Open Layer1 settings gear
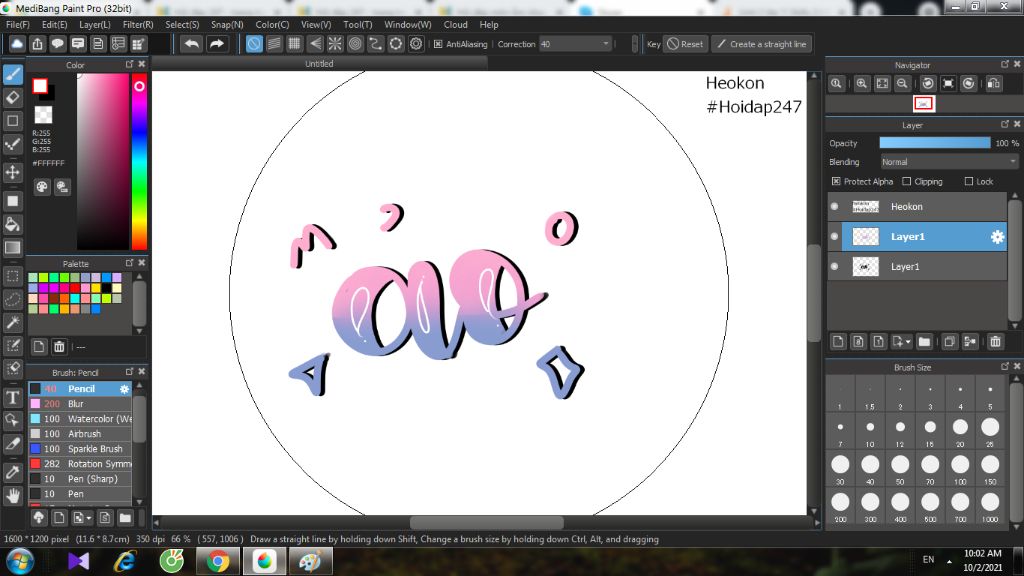Viewport: 1024px width, 576px height. [997, 237]
